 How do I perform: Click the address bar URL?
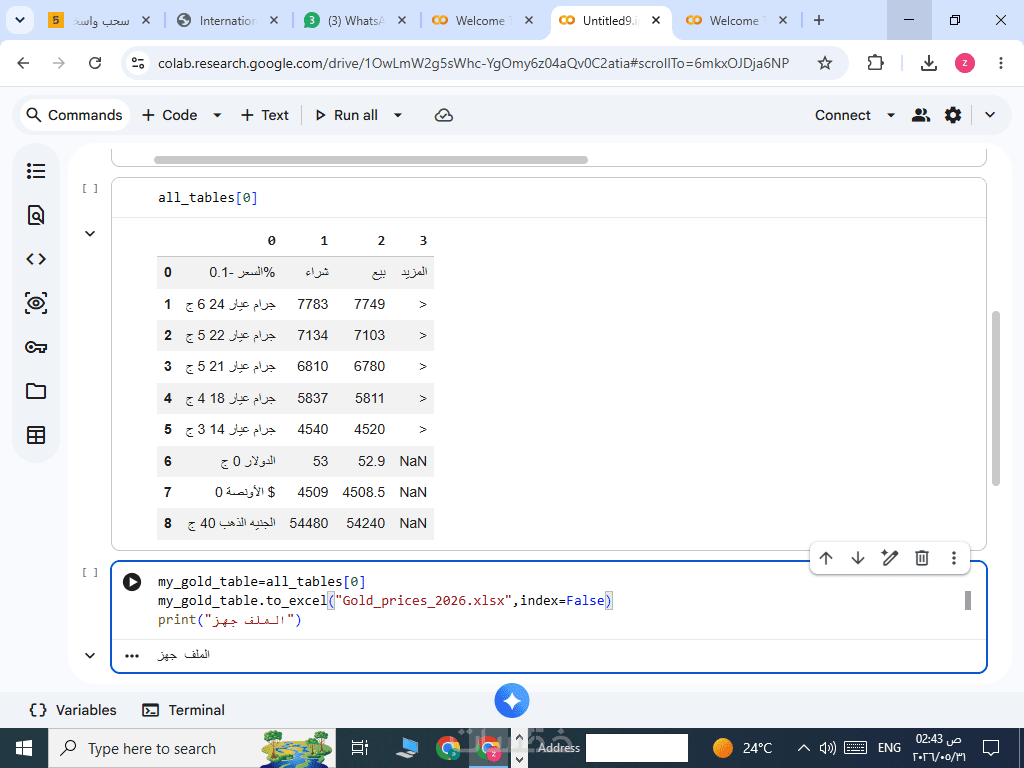[473, 63]
